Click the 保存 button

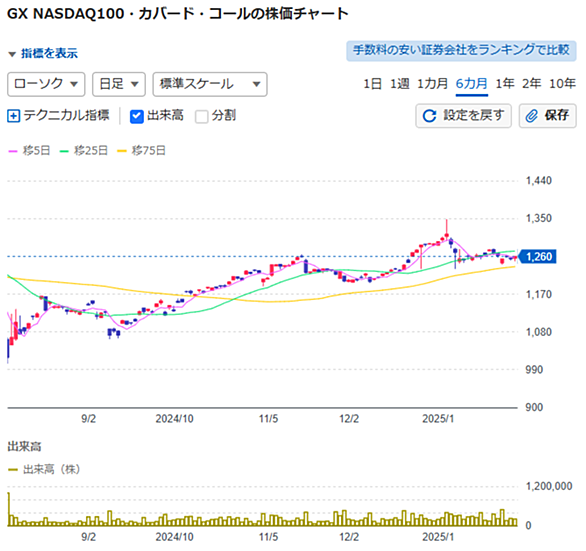[548, 116]
